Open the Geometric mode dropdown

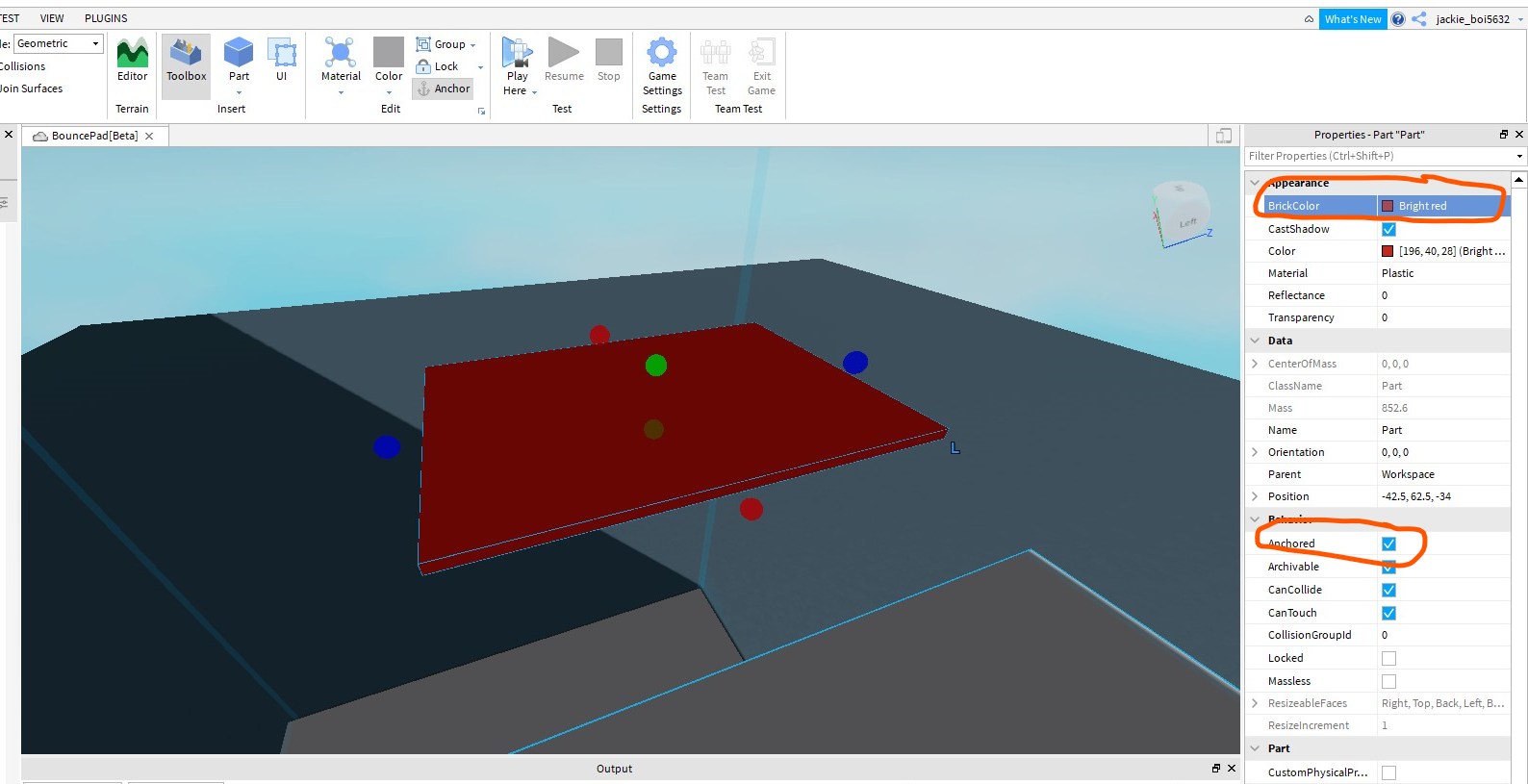[x=58, y=43]
